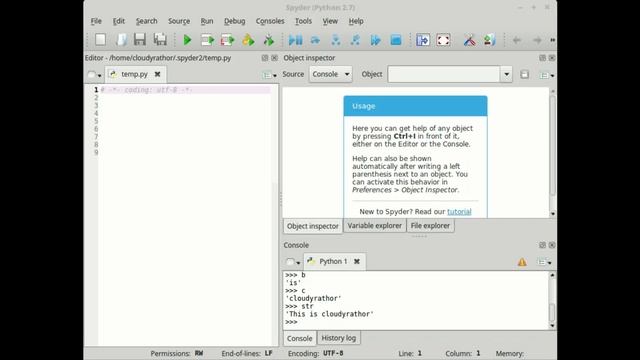Expand the Object combo box arrow
This screenshot has height=360, width=640.
click(507, 74)
